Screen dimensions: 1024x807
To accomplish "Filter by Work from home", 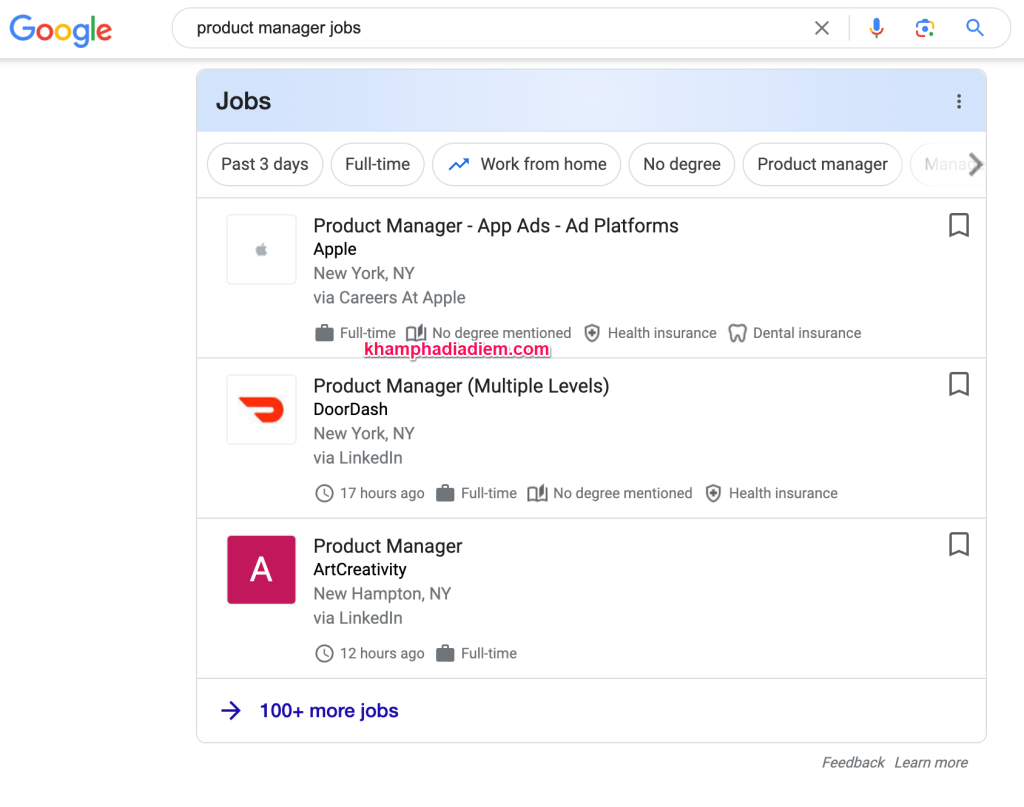I will tap(527, 164).
